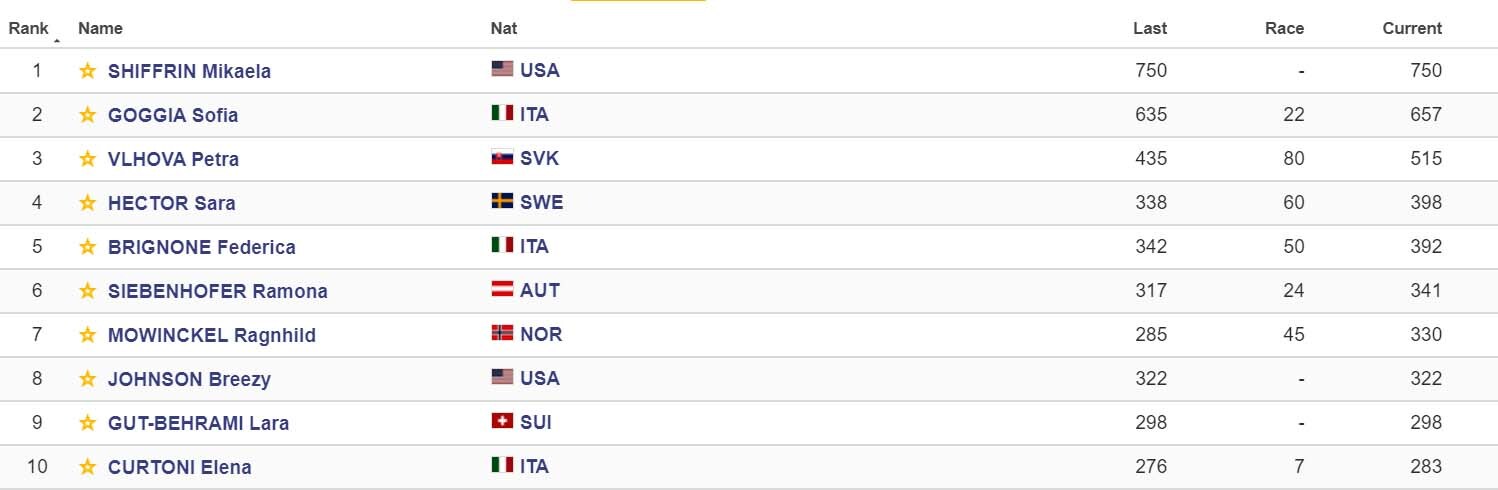Click the star icon beside GUT-BEHRAMI Lara
Screen dimensions: 1498x490
click(88, 423)
